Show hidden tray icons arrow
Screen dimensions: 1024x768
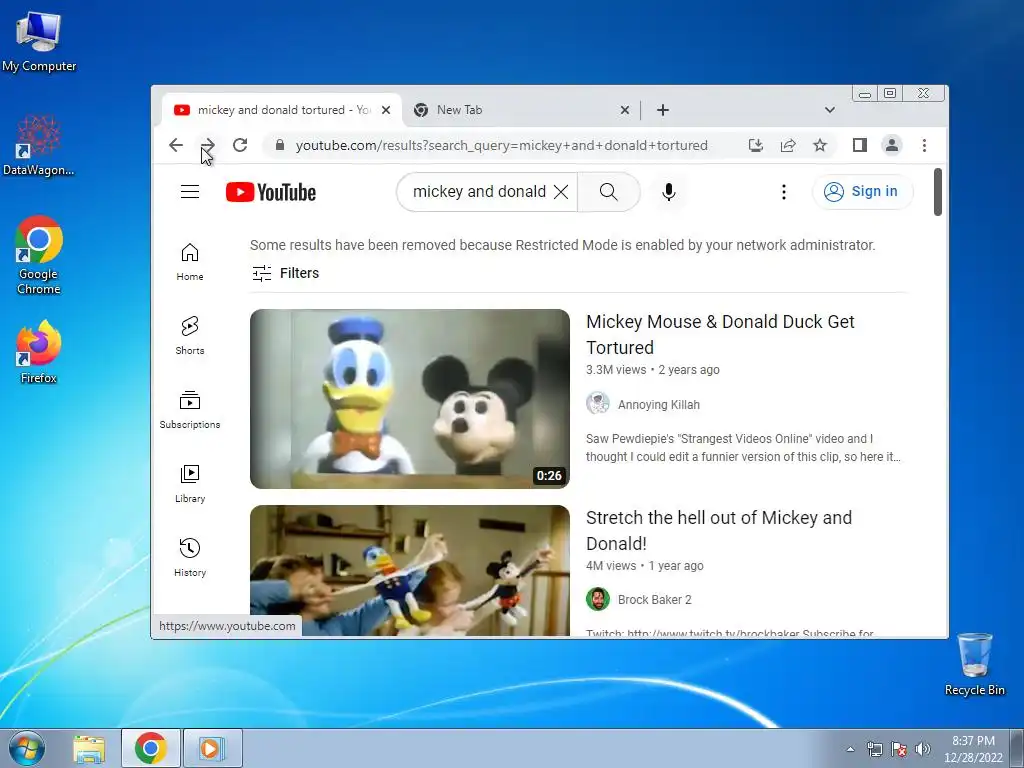[850, 749]
